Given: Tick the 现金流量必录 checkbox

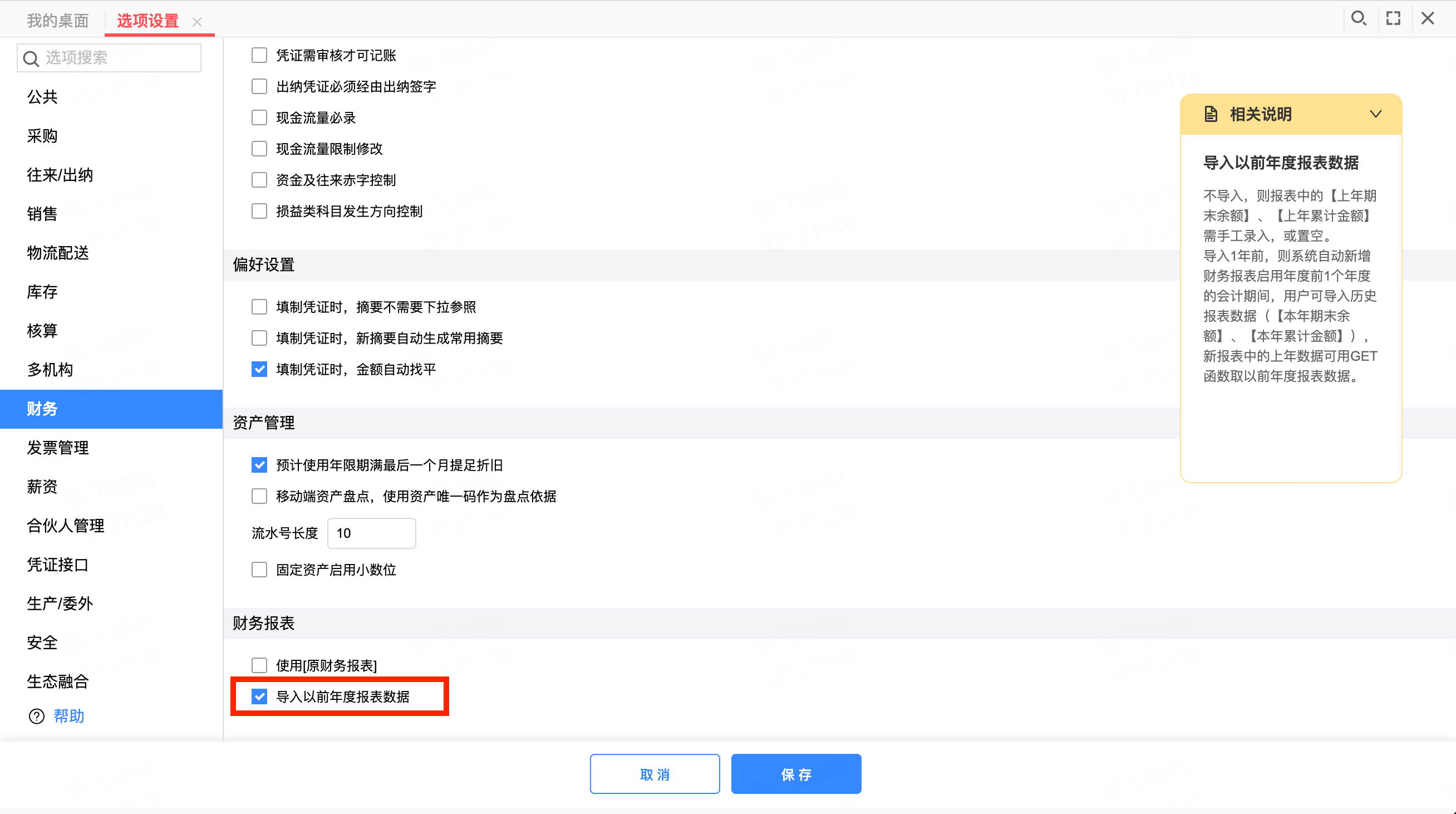Looking at the screenshot, I should coord(259,117).
